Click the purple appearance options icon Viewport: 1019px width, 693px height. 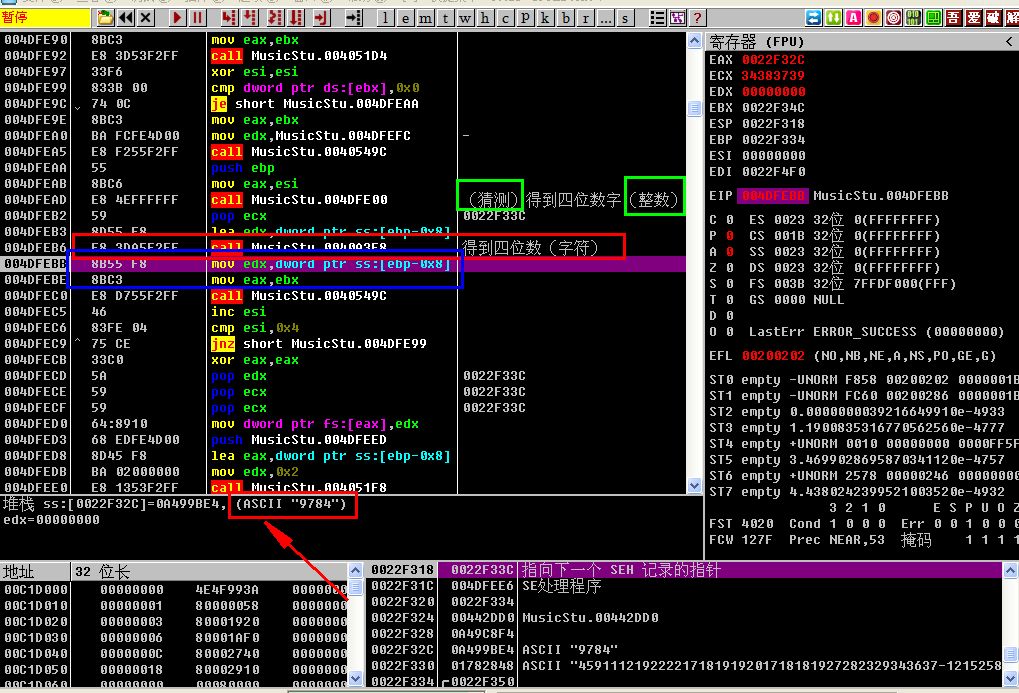click(x=677, y=18)
